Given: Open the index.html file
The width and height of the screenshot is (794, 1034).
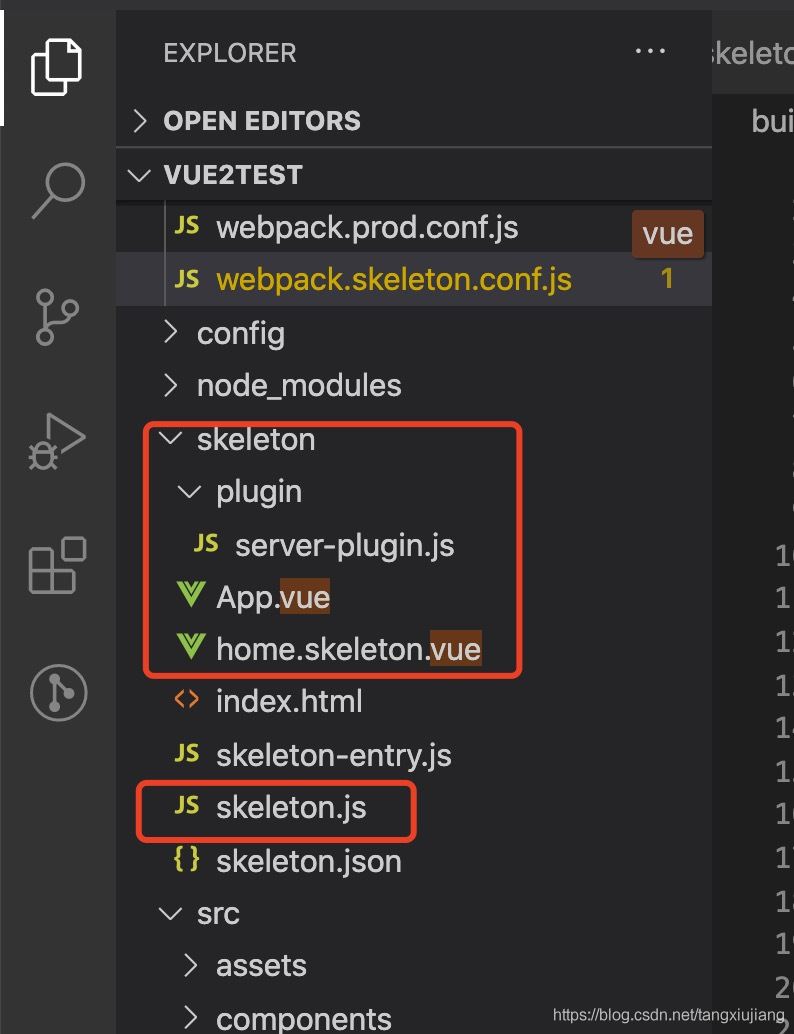Looking at the screenshot, I should (x=289, y=701).
